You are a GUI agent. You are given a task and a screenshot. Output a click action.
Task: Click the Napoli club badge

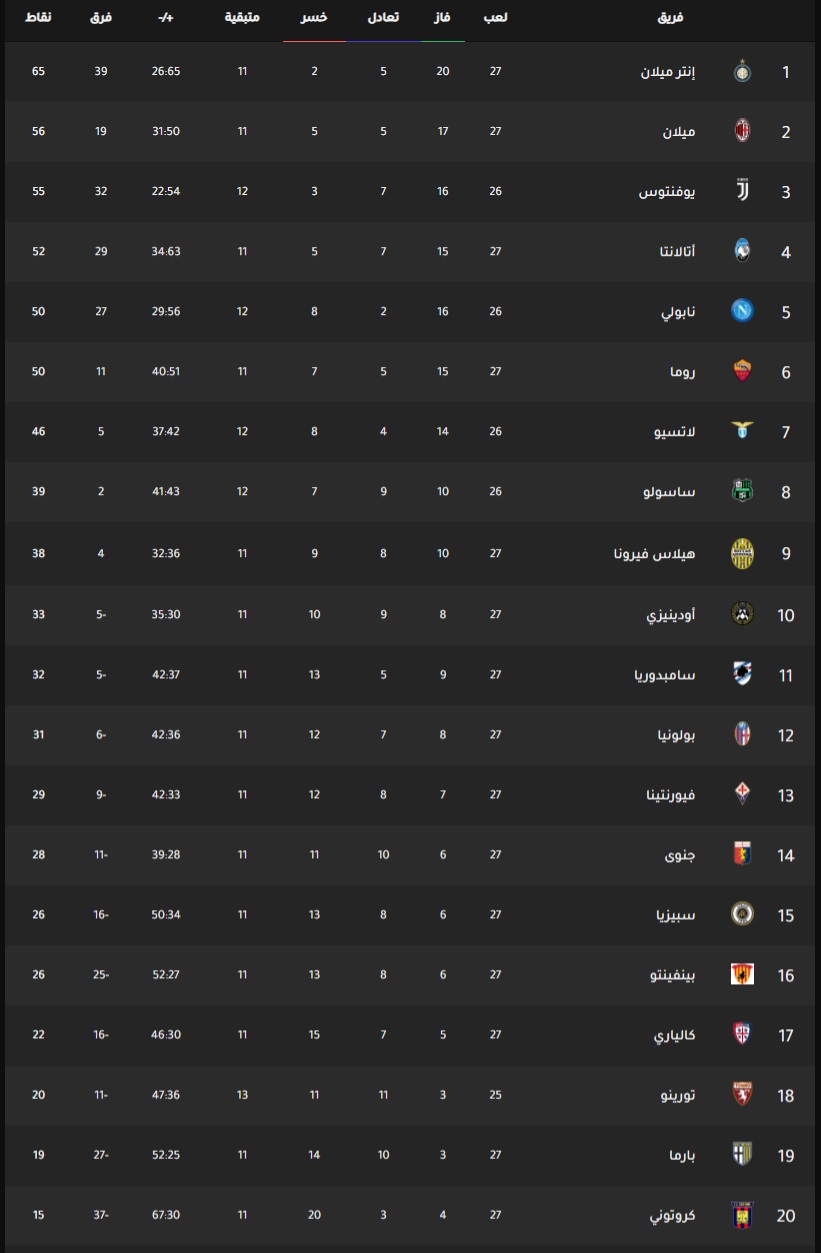pyautogui.click(x=742, y=312)
